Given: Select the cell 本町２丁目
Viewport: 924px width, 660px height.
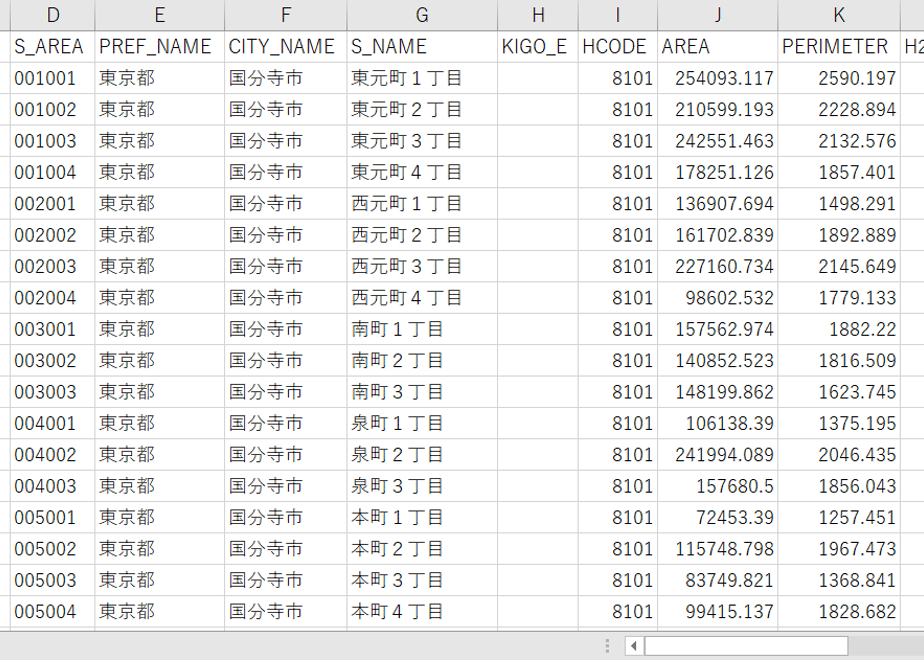Looking at the screenshot, I should tap(422, 549).
